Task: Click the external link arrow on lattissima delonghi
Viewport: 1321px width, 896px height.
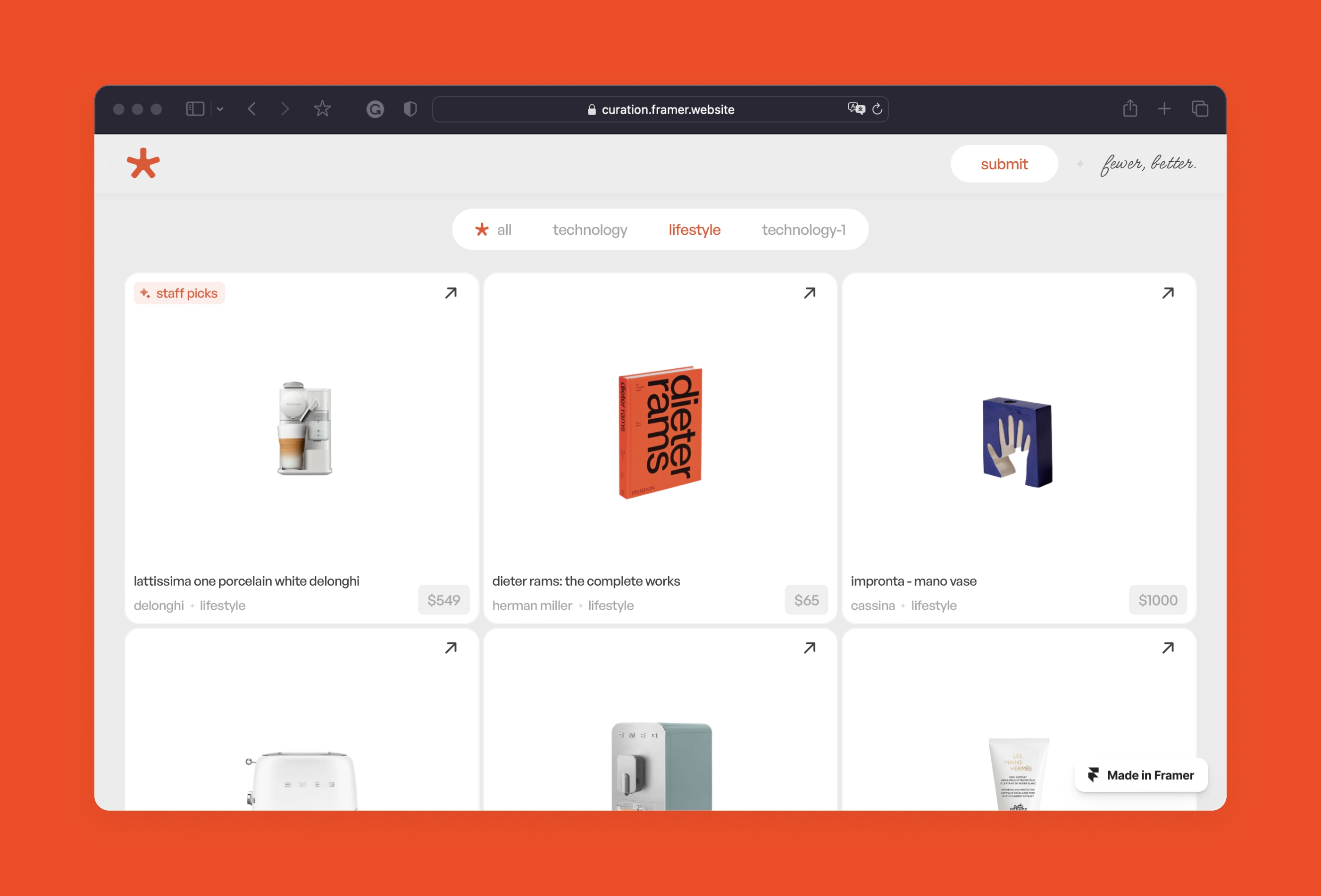Action: tap(451, 293)
